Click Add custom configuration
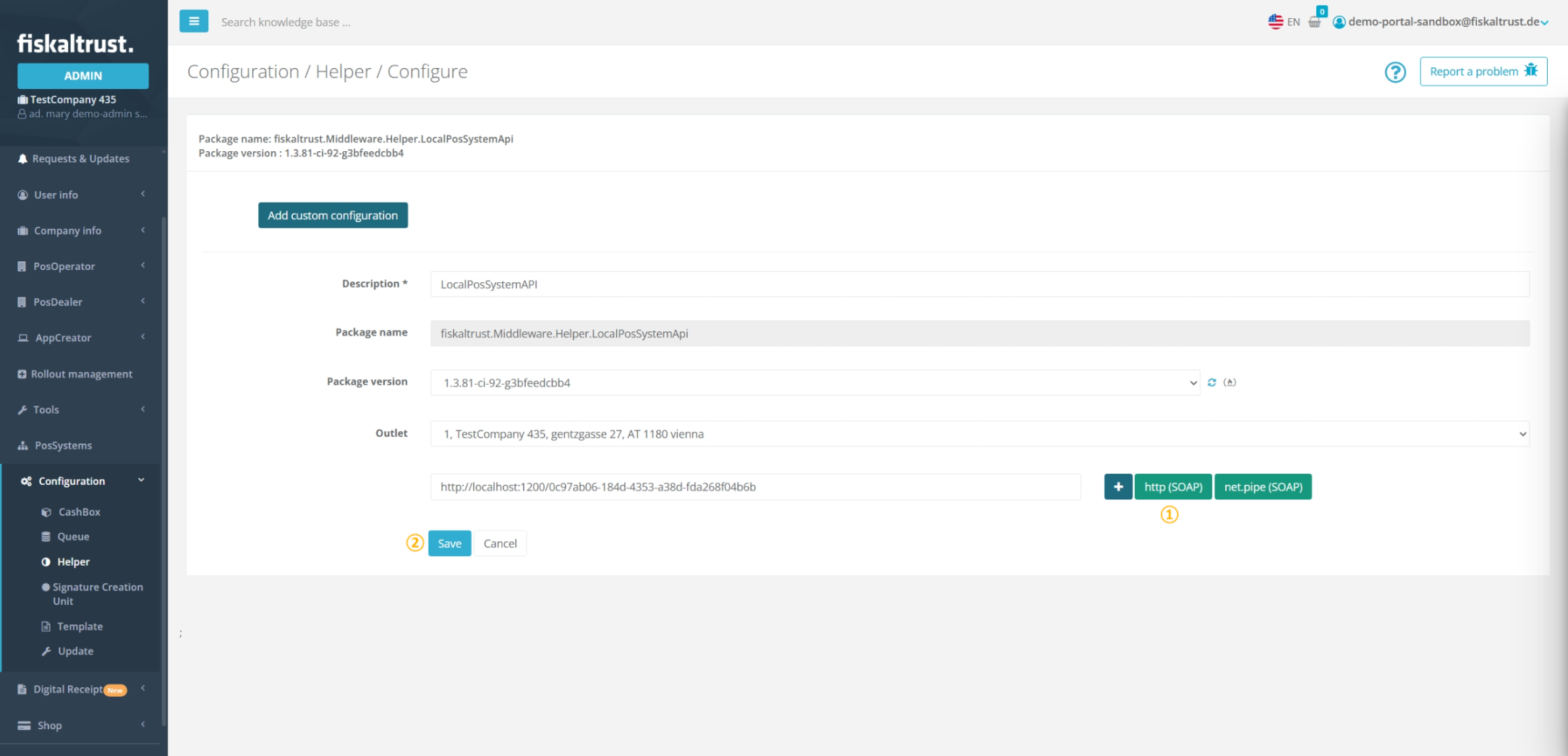The height and width of the screenshot is (756, 1568). pos(333,216)
